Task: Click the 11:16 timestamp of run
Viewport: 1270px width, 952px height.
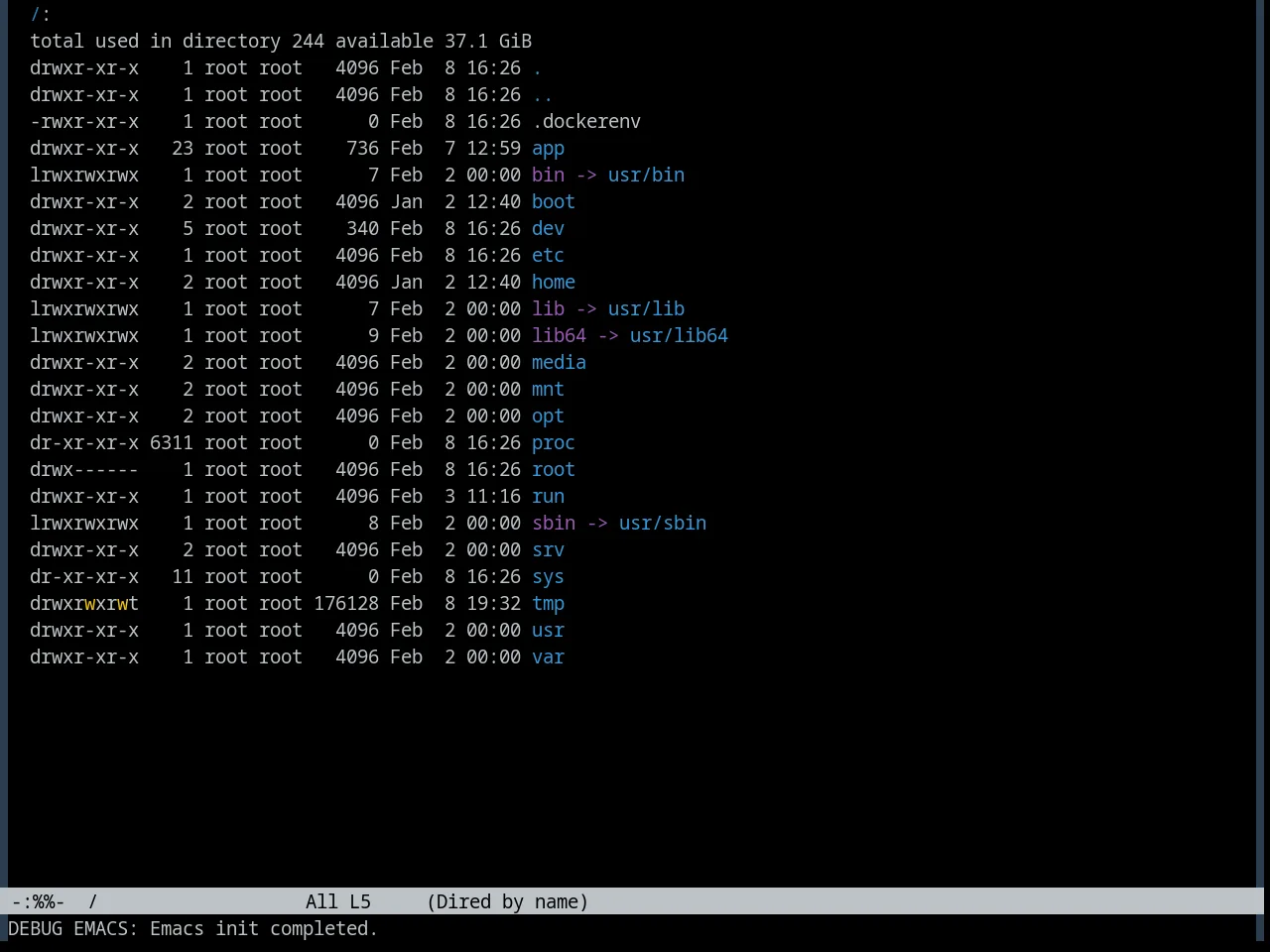Action: [x=493, y=497]
